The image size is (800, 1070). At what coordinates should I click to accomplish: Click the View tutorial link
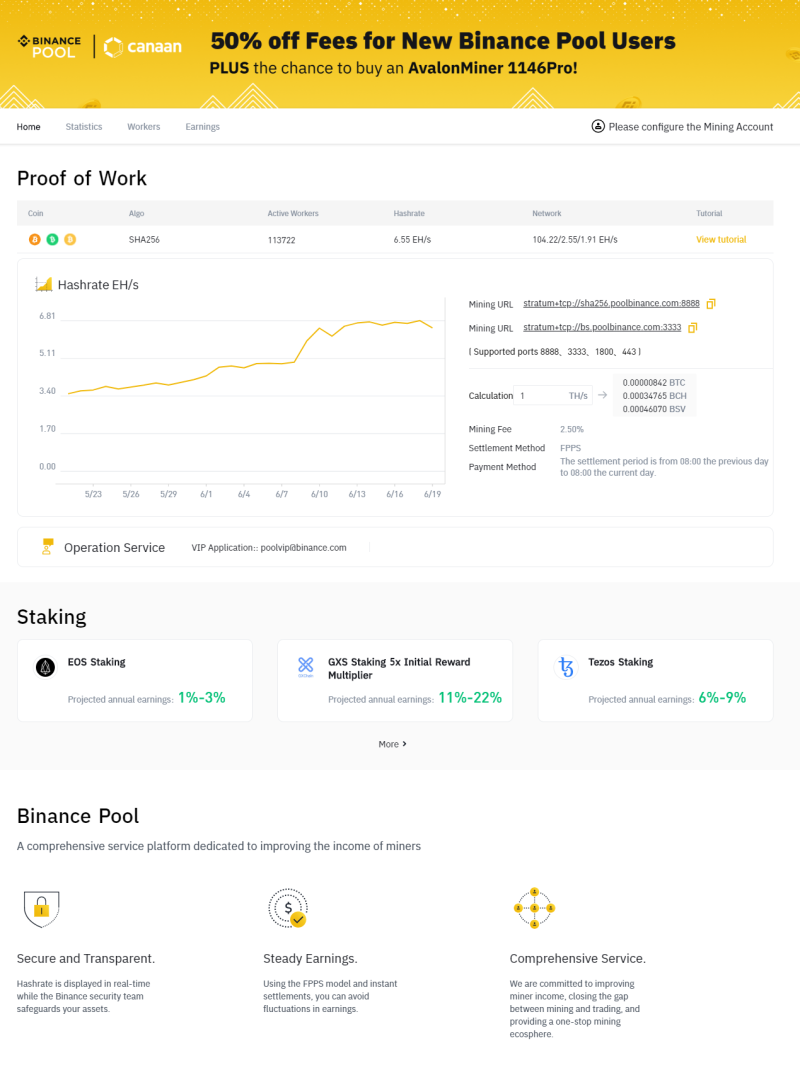click(x=721, y=239)
